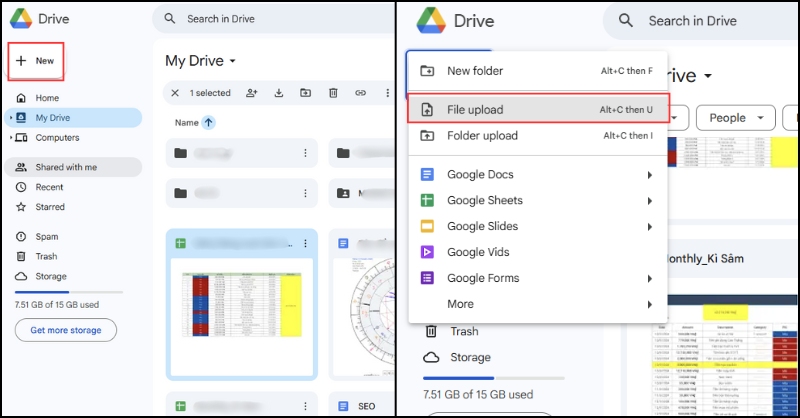Click the Copy link toolbar icon
Viewport: 800px width, 418px height.
[361, 93]
